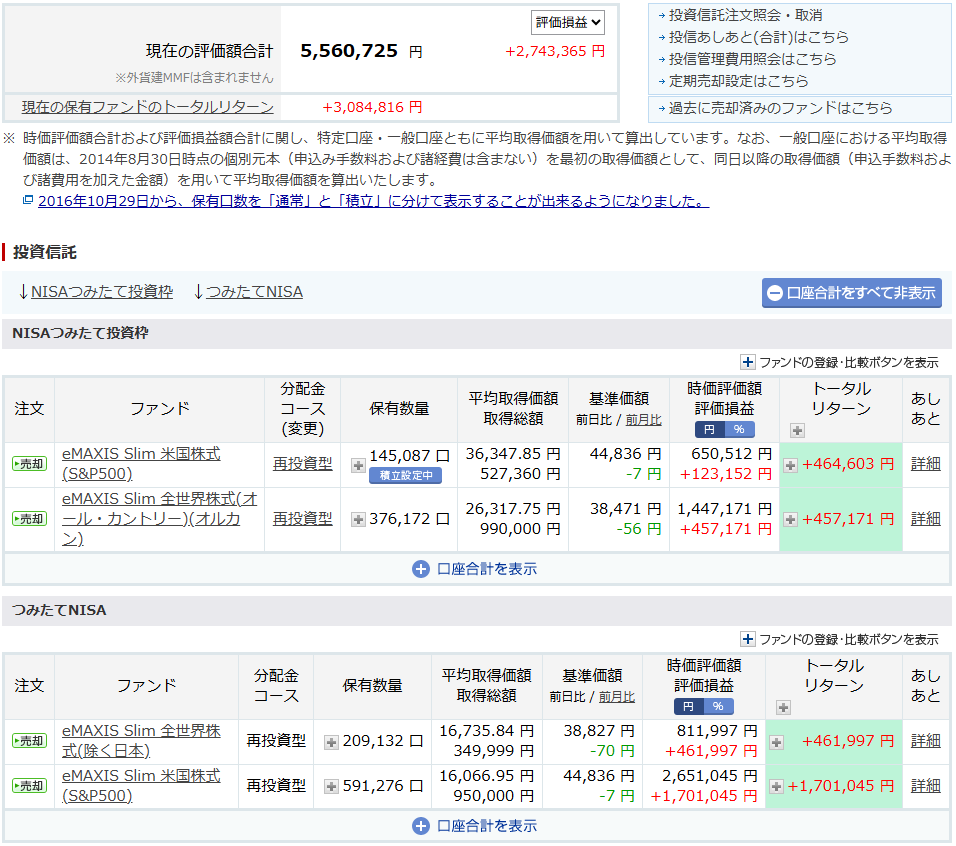Viewport: 956px width, 846px height.
Task: Expand total return plus beside +461,997 円 in last column
Action: point(776,742)
